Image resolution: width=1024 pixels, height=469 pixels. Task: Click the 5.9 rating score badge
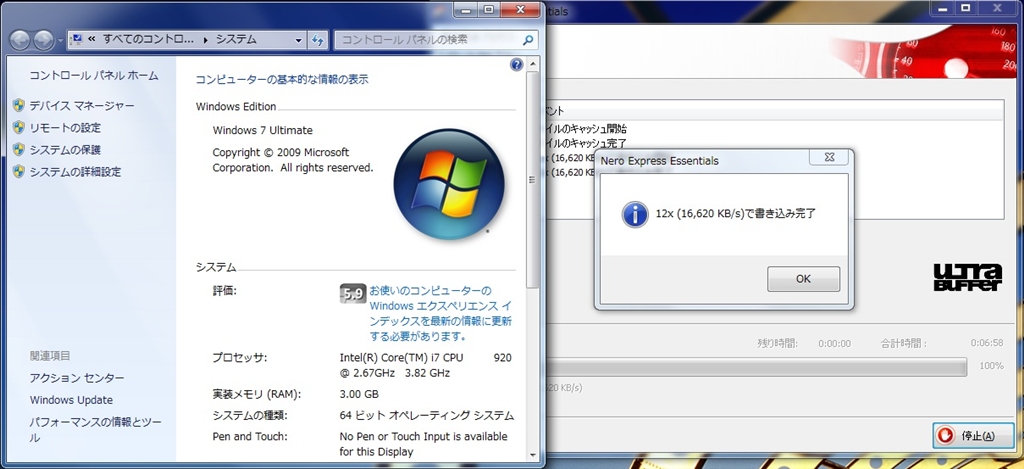point(352,293)
